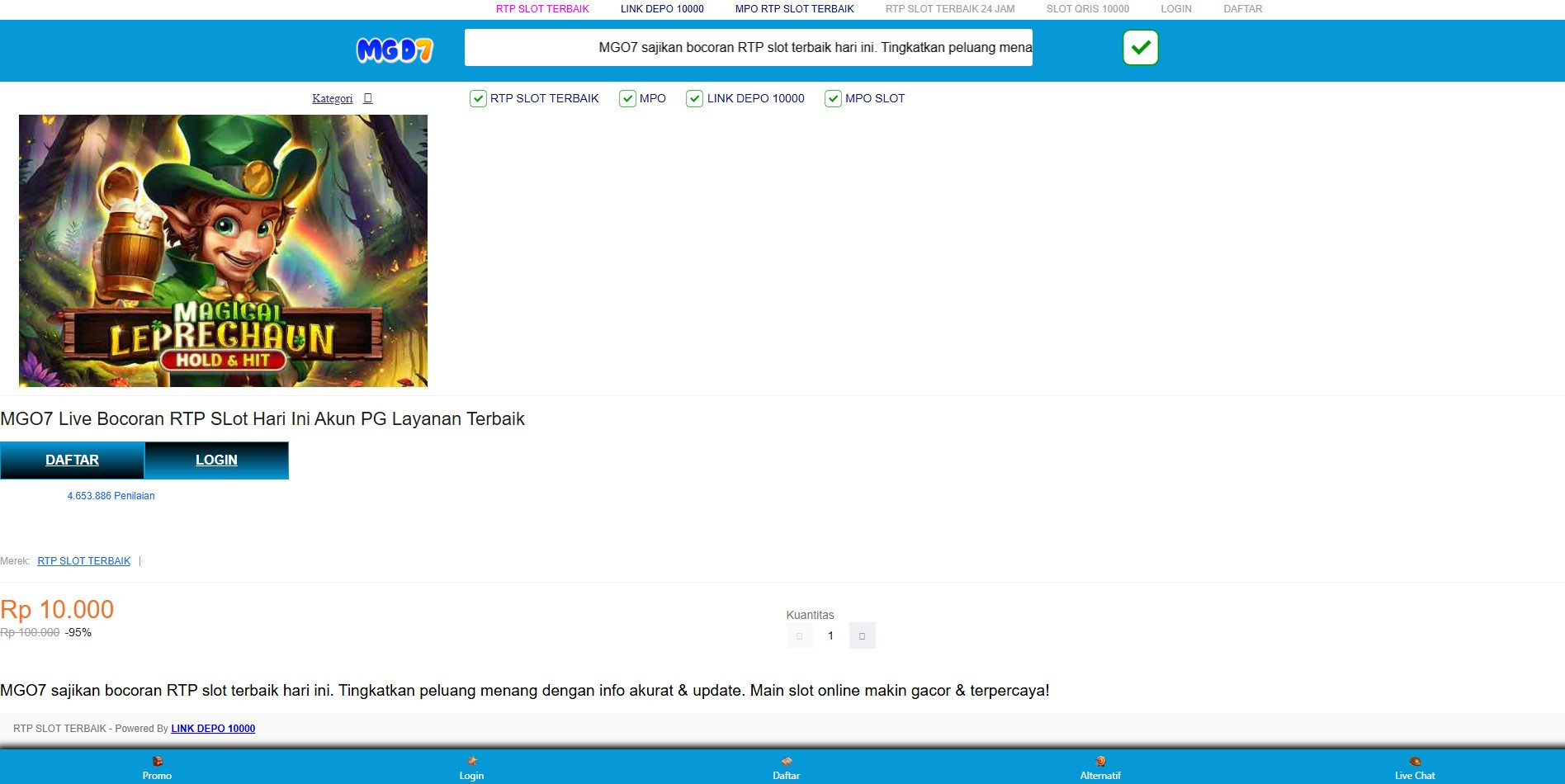Click the Kuantitas label

pyautogui.click(x=810, y=615)
